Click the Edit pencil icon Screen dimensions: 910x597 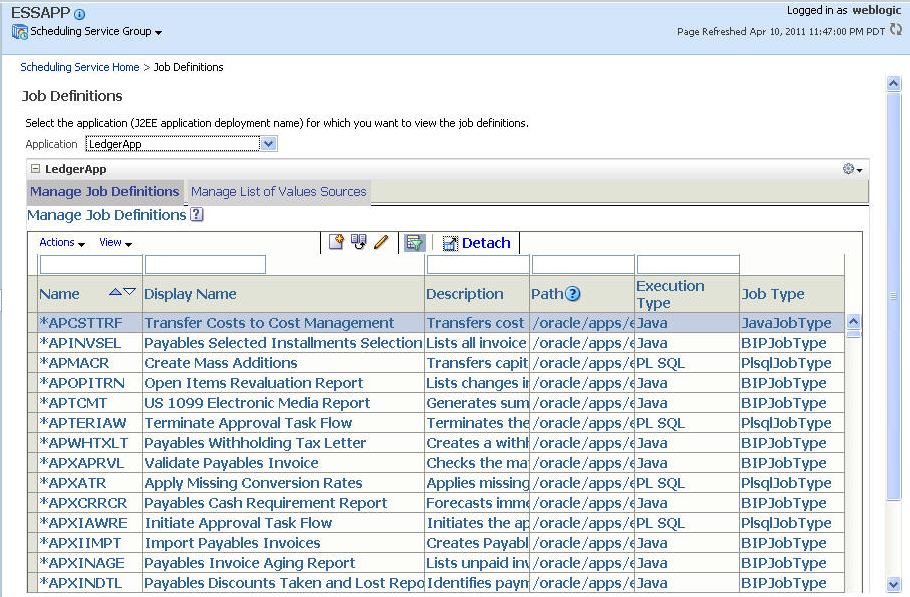[x=380, y=242]
